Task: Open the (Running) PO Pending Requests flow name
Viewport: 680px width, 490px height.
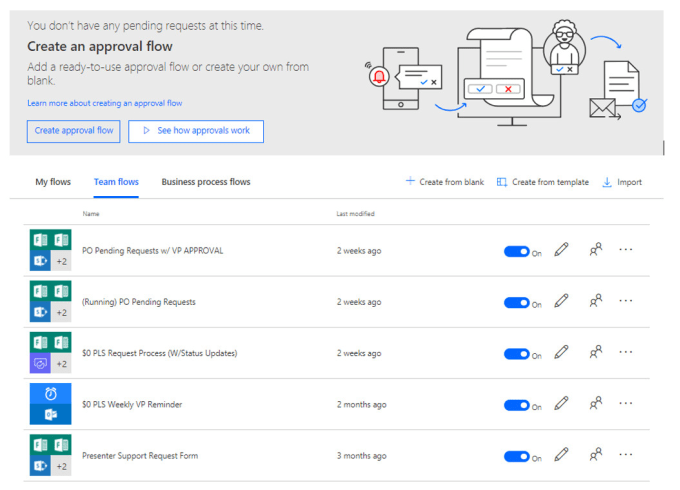Action: coord(139,302)
